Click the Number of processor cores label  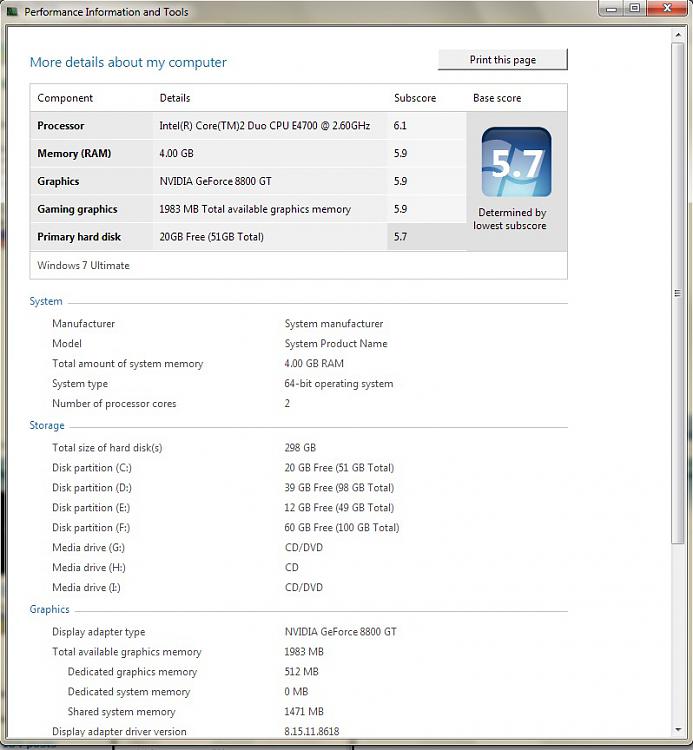[x=114, y=404]
